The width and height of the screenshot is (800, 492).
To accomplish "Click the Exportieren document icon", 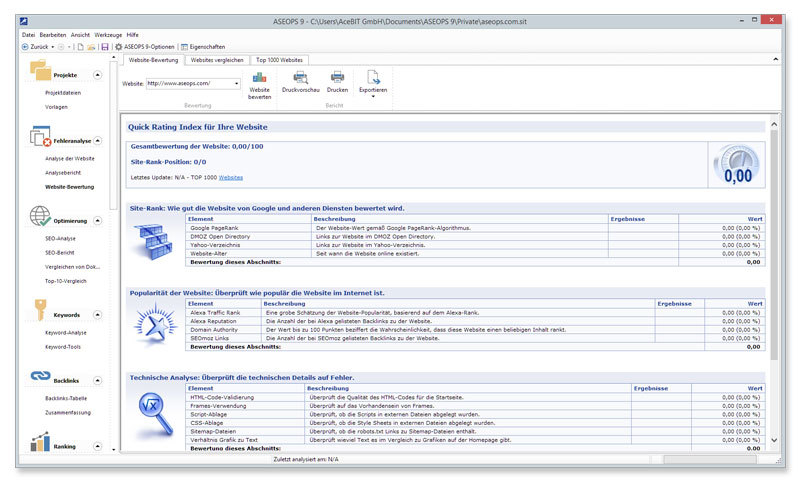I will click(x=373, y=78).
